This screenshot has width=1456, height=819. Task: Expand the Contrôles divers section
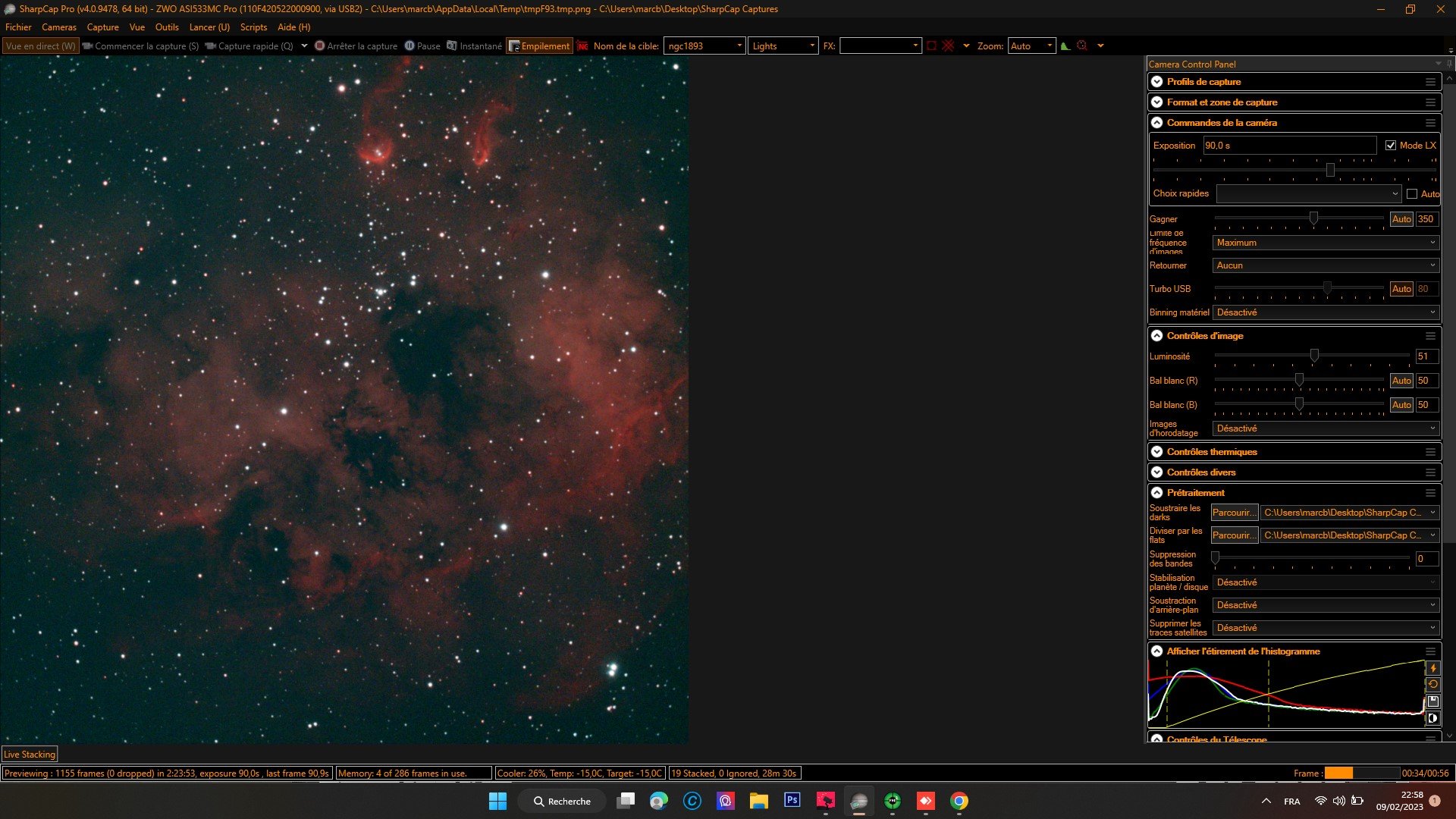[x=1157, y=472]
